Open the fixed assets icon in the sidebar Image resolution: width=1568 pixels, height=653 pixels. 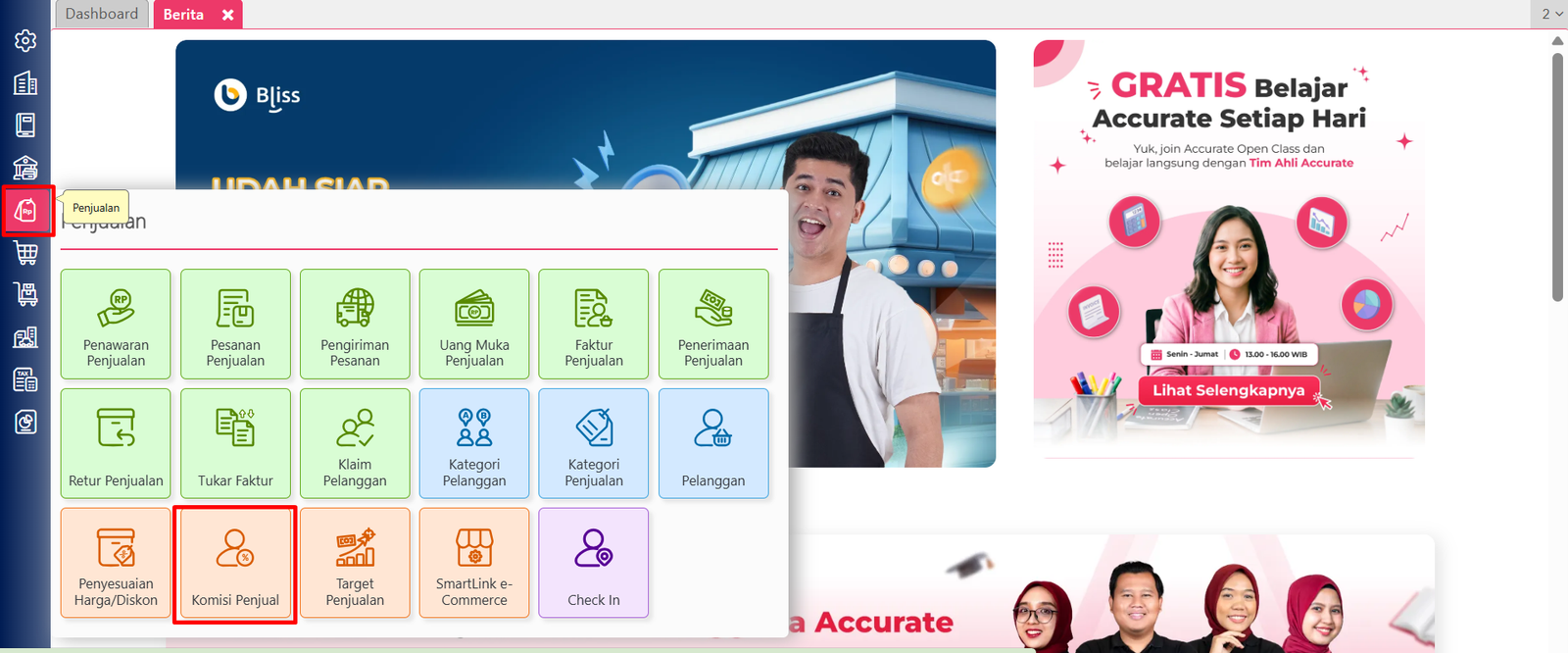point(25,337)
